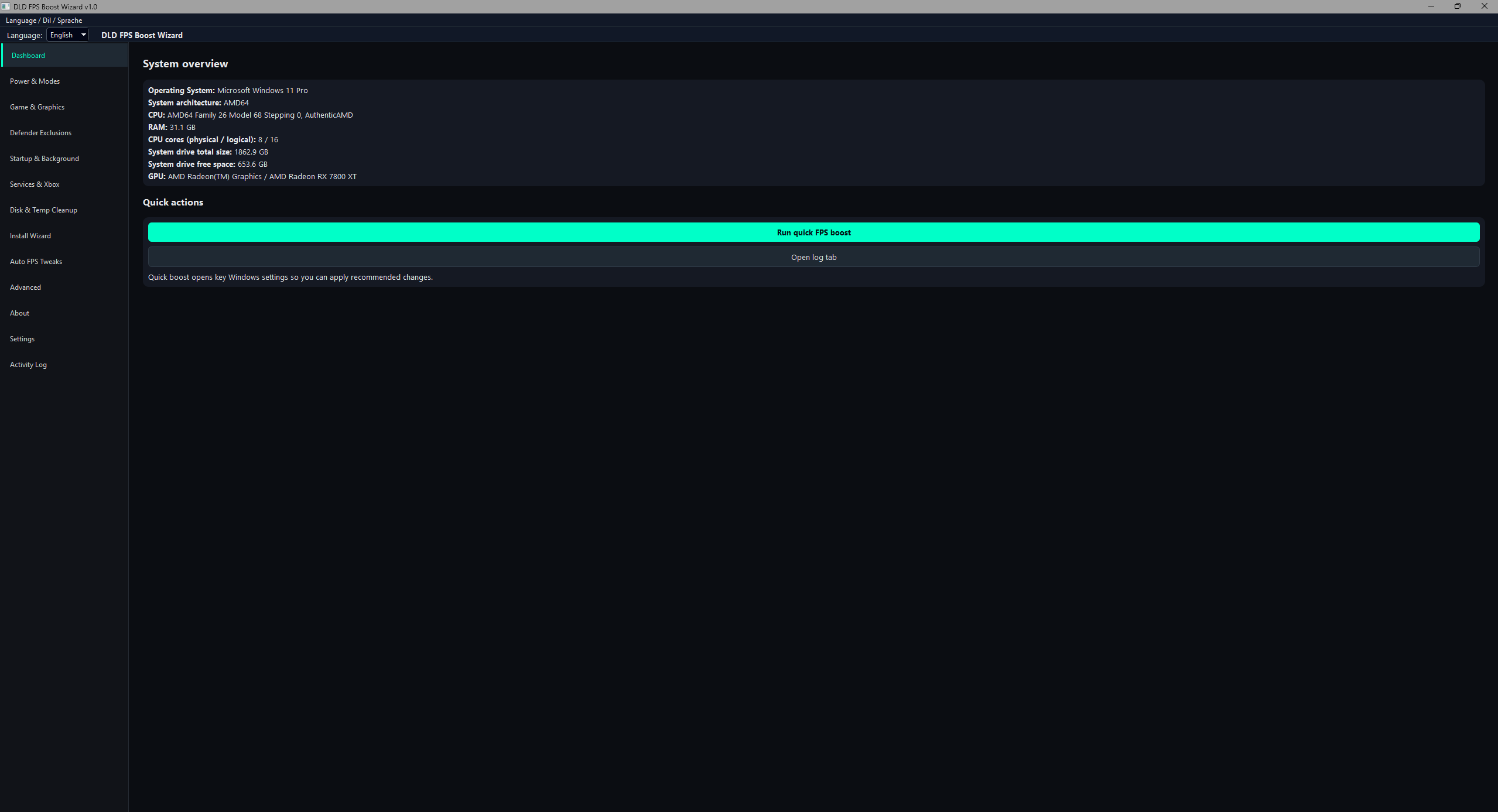Image resolution: width=1498 pixels, height=812 pixels.
Task: Go to Game & Graphics page
Action: (37, 107)
